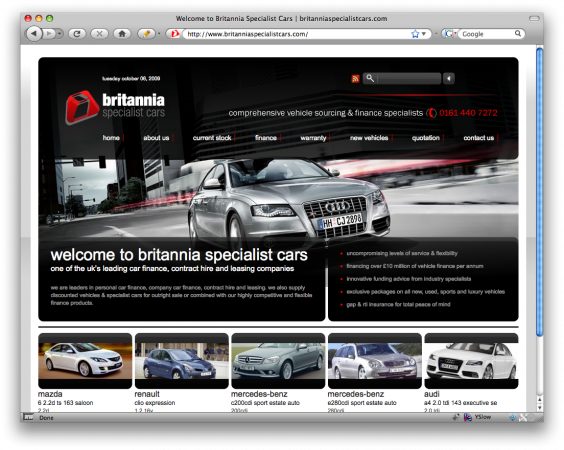Open the back/forward history dropdown arrow
The height and width of the screenshot is (450, 564).
tap(60, 34)
